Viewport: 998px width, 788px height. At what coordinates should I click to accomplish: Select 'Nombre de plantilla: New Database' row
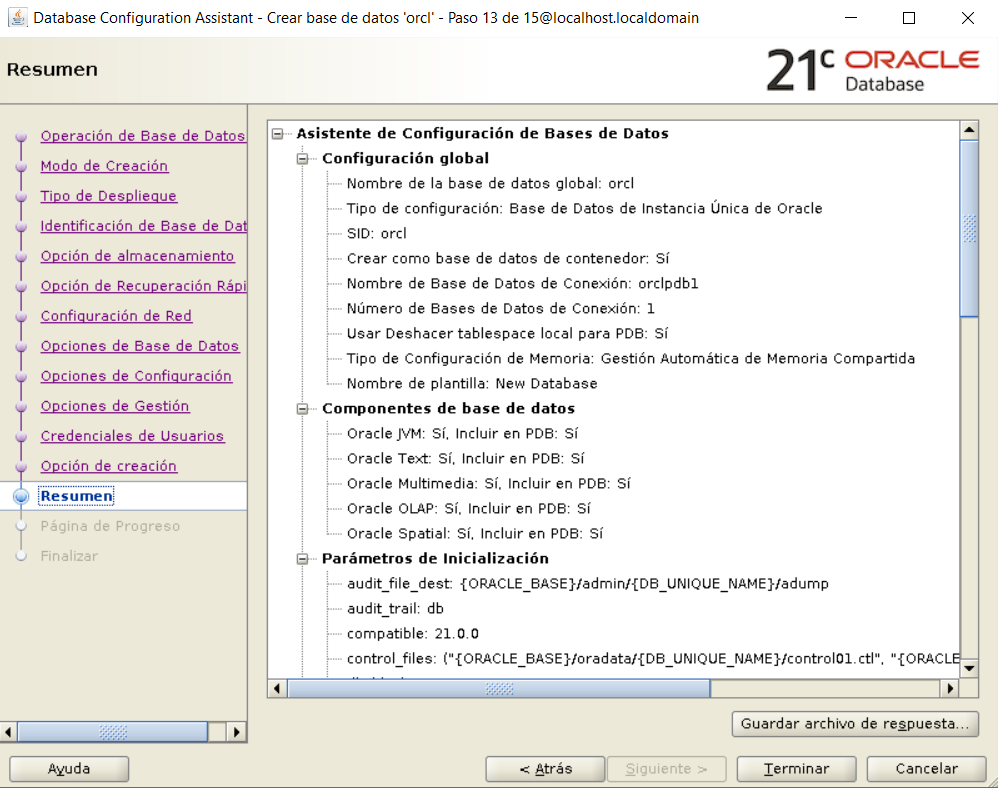pyautogui.click(x=472, y=384)
